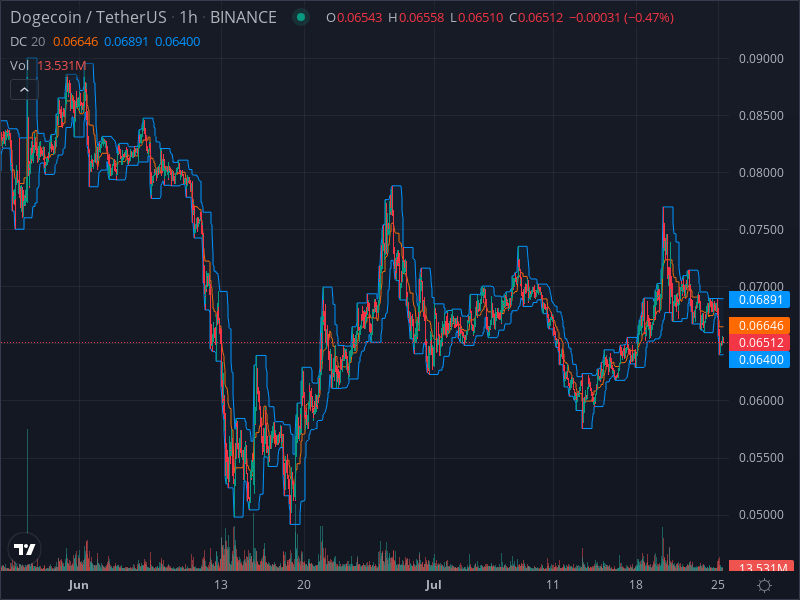Click the DC basis value 0.06646 in legend
This screenshot has height=600, width=800.
click(x=76, y=42)
